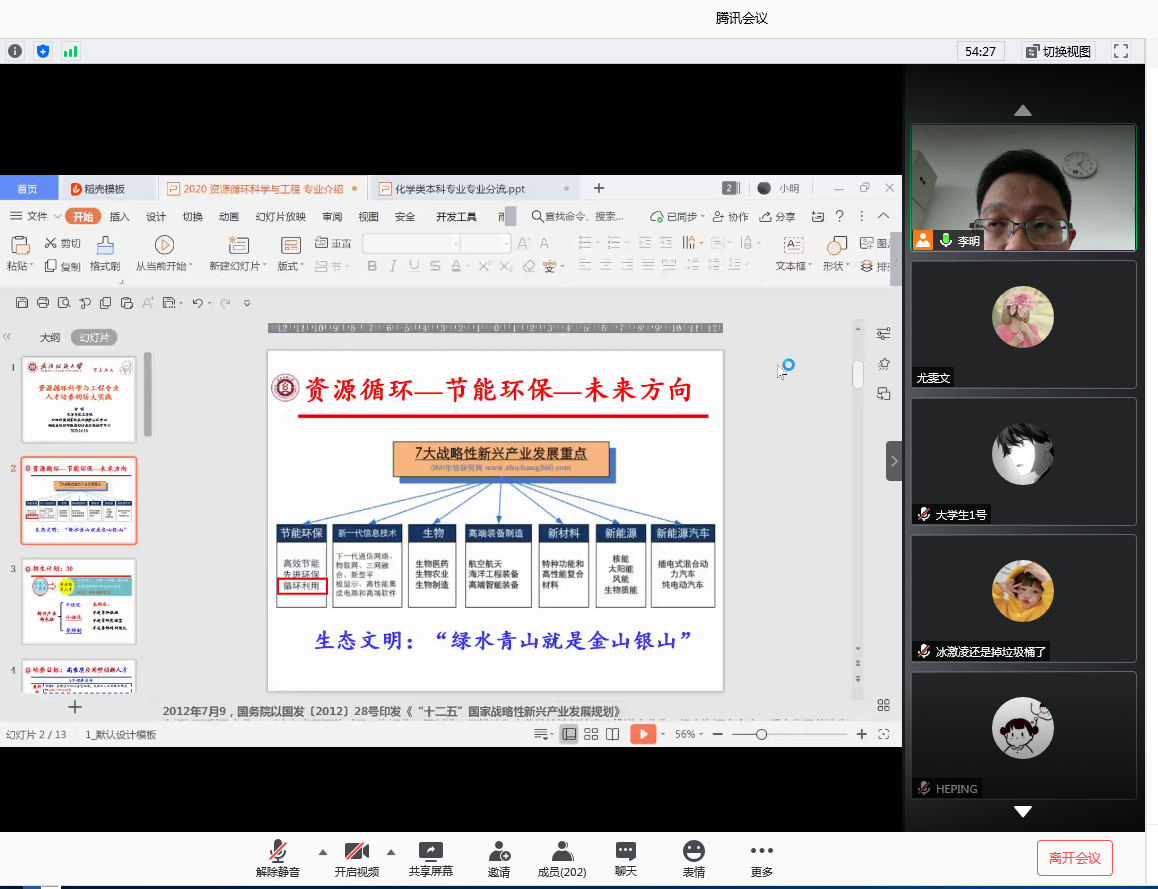Click the 离开会议 leave button
This screenshot has width=1158, height=889.
[1074, 858]
